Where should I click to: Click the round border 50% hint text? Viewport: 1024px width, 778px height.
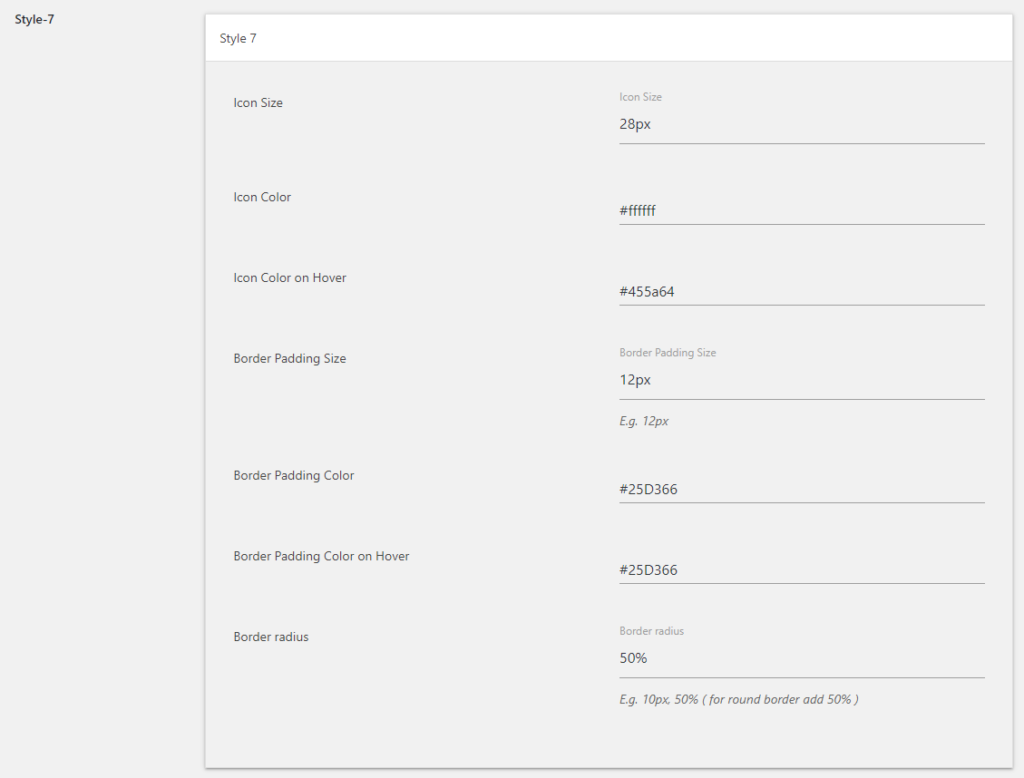coord(739,700)
